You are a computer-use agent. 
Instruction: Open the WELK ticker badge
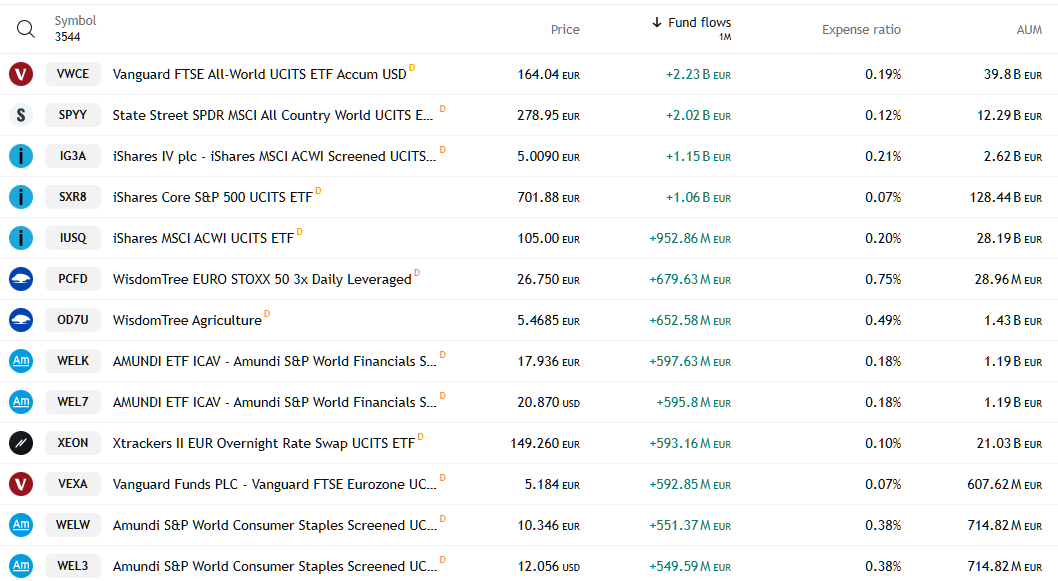click(73, 361)
